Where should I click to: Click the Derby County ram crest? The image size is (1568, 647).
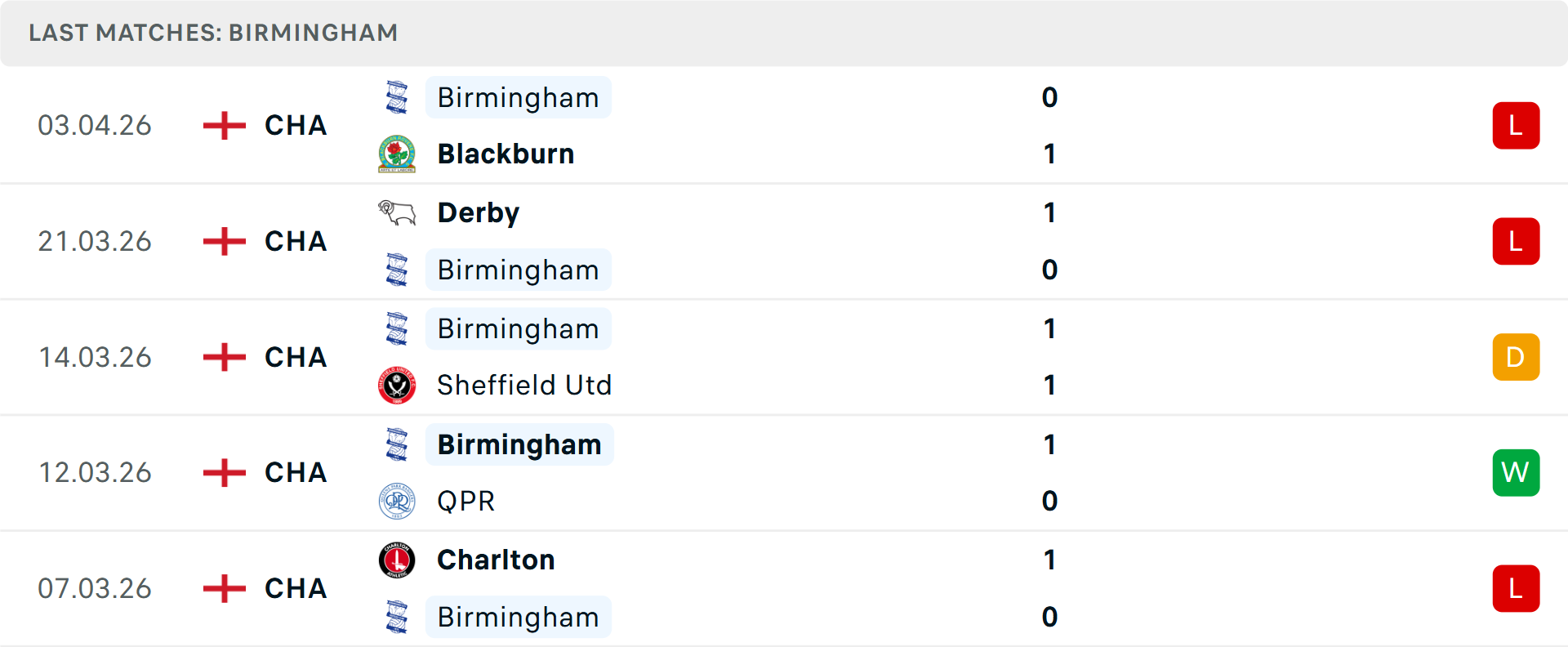(397, 213)
